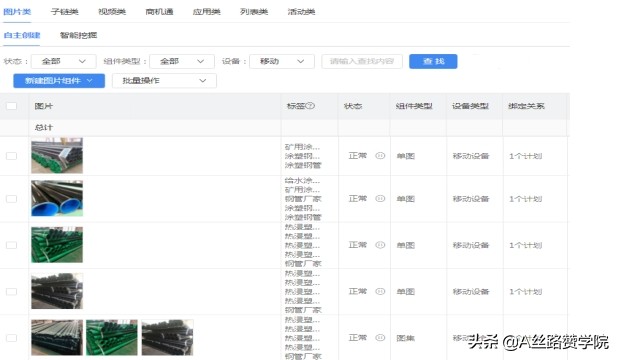The height and width of the screenshot is (360, 619).
Task: Click the 涂塑钢管 tag in first row
Action: click(303, 165)
